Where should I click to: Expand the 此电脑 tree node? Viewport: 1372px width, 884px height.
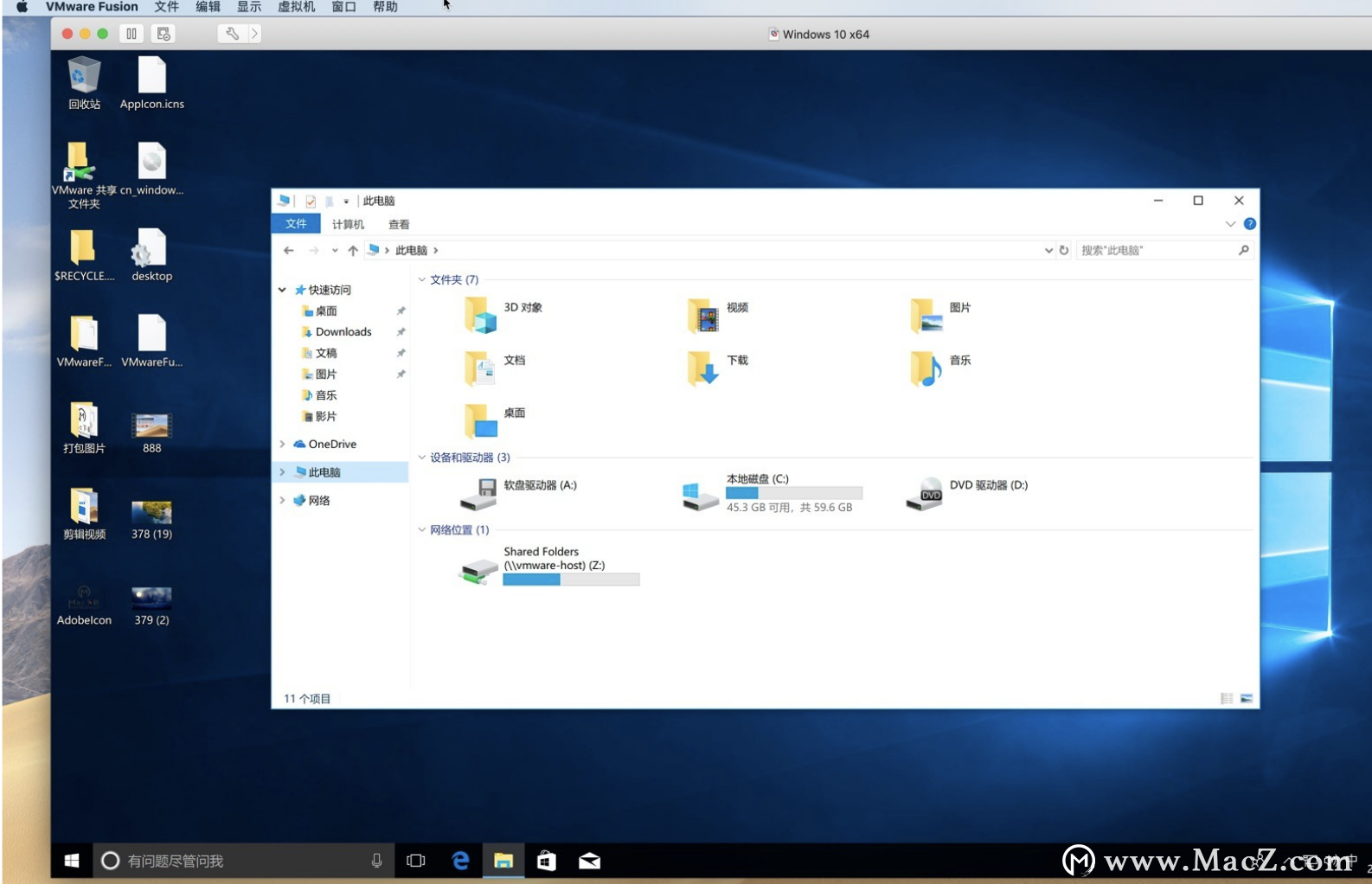(282, 472)
